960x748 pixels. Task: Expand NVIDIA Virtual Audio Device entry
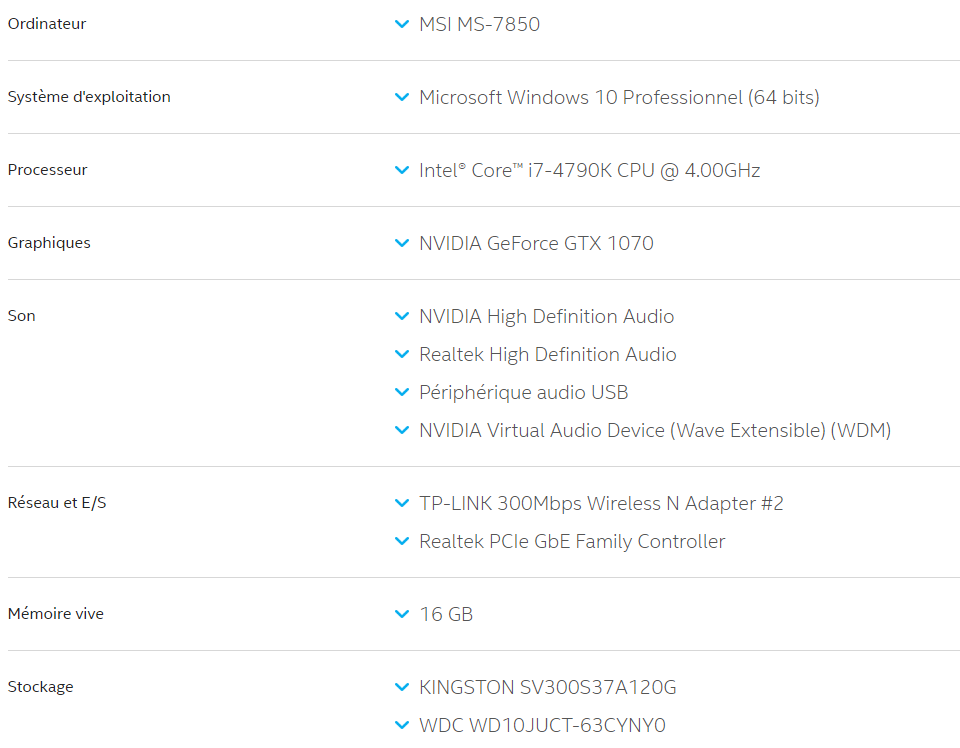pyautogui.click(x=402, y=430)
